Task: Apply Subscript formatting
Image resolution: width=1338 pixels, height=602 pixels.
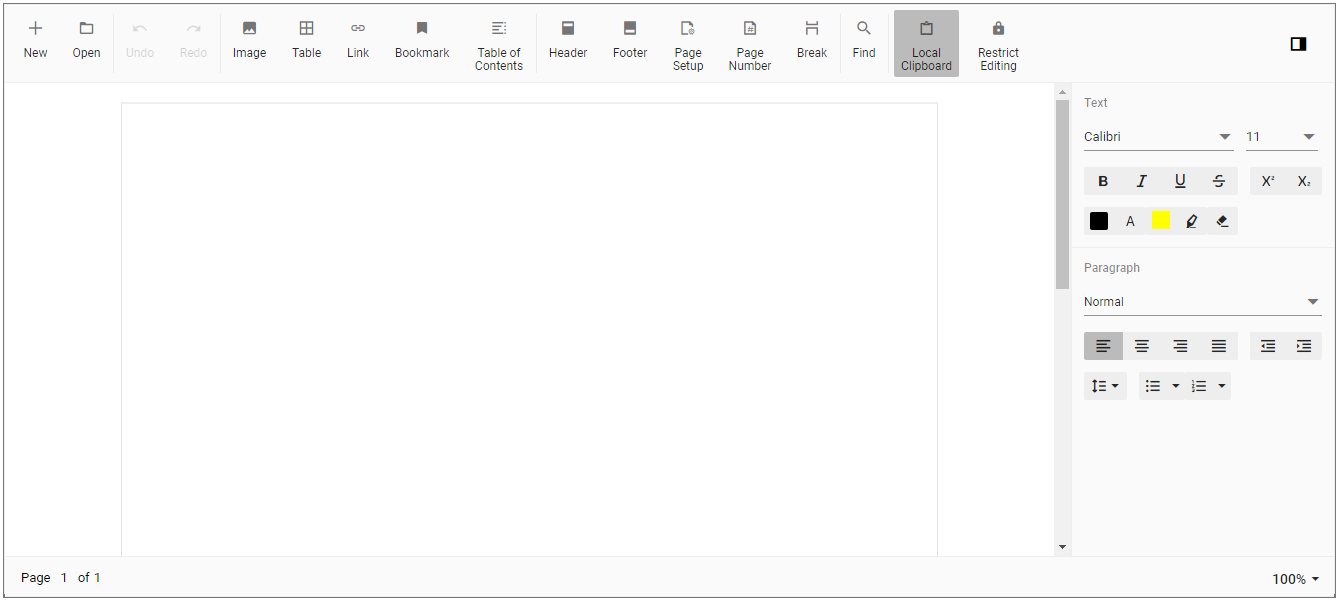Action: pyautogui.click(x=1304, y=181)
